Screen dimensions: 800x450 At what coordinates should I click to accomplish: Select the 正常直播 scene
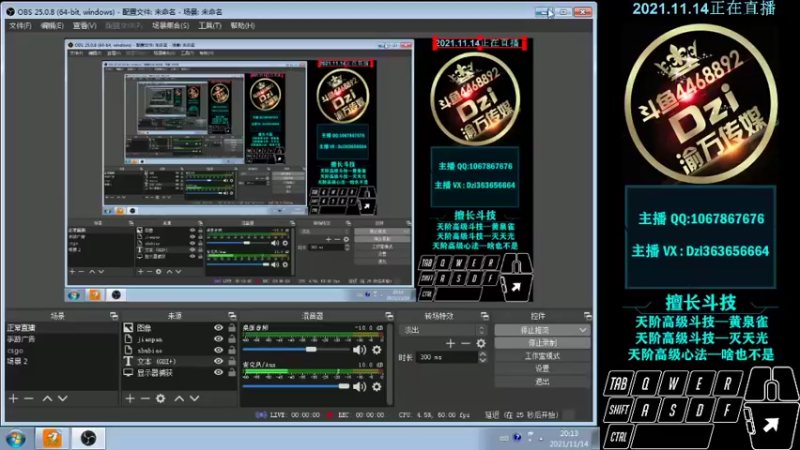[x=62, y=328]
